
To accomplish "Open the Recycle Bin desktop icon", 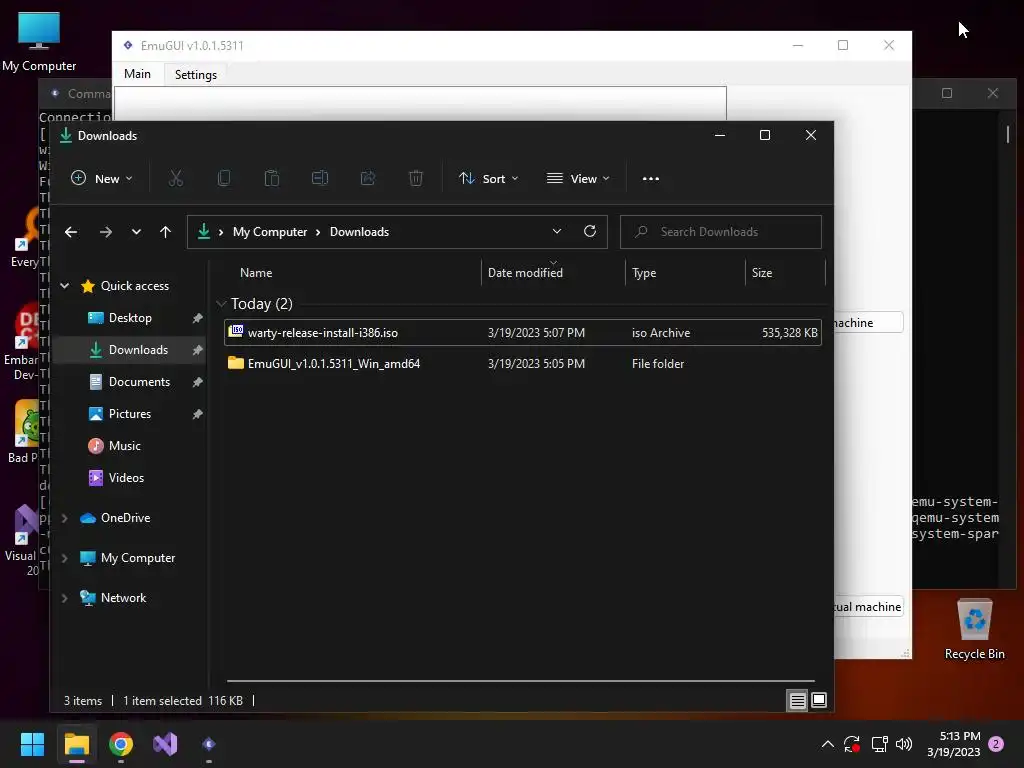I will (974, 630).
